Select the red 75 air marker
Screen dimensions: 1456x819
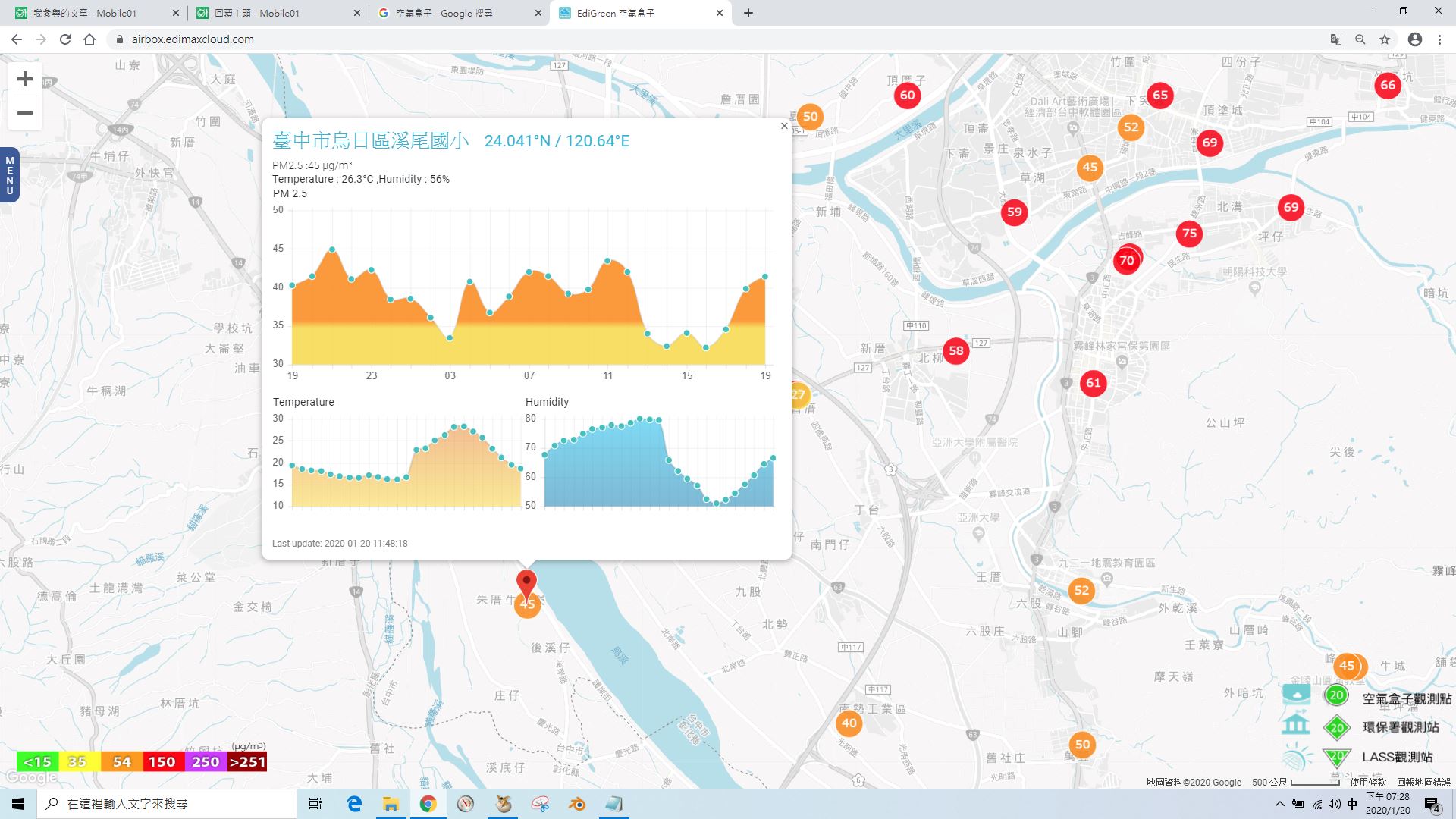click(1189, 234)
